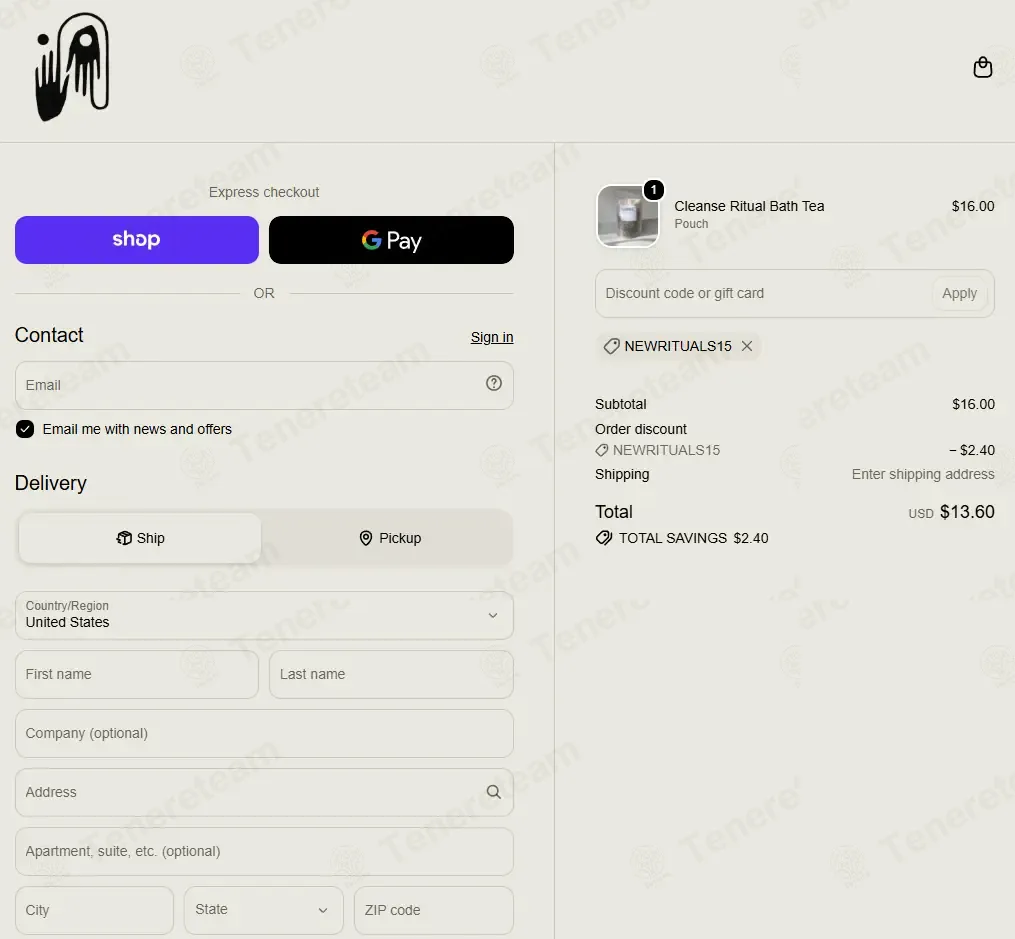Focus the Email input field
This screenshot has width=1015, height=939.
click(264, 385)
